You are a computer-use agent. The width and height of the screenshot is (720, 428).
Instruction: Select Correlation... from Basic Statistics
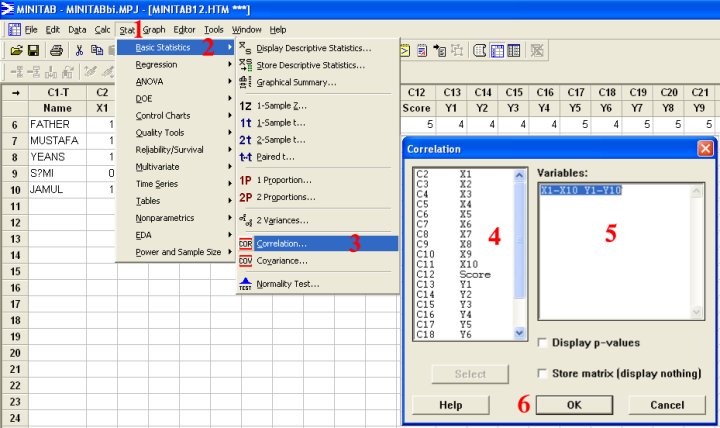[281, 243]
